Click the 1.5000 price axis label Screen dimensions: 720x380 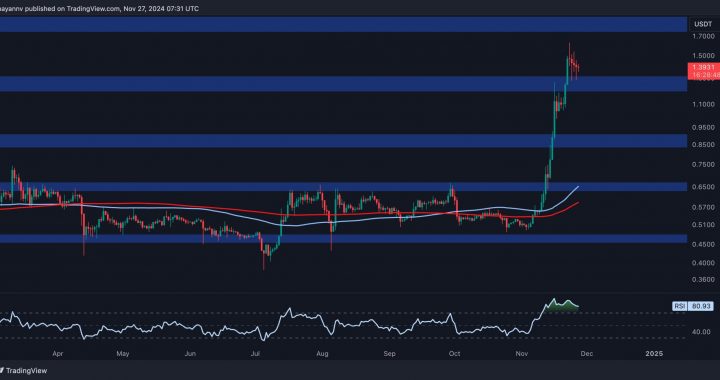[x=704, y=56]
